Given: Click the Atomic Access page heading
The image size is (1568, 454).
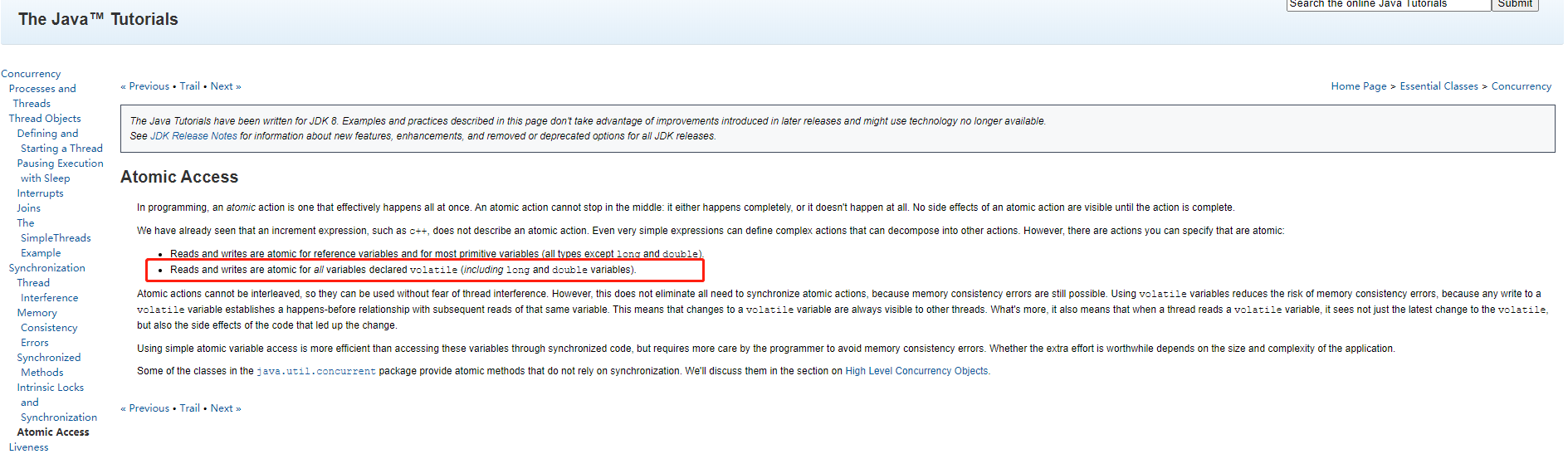Looking at the screenshot, I should (179, 177).
